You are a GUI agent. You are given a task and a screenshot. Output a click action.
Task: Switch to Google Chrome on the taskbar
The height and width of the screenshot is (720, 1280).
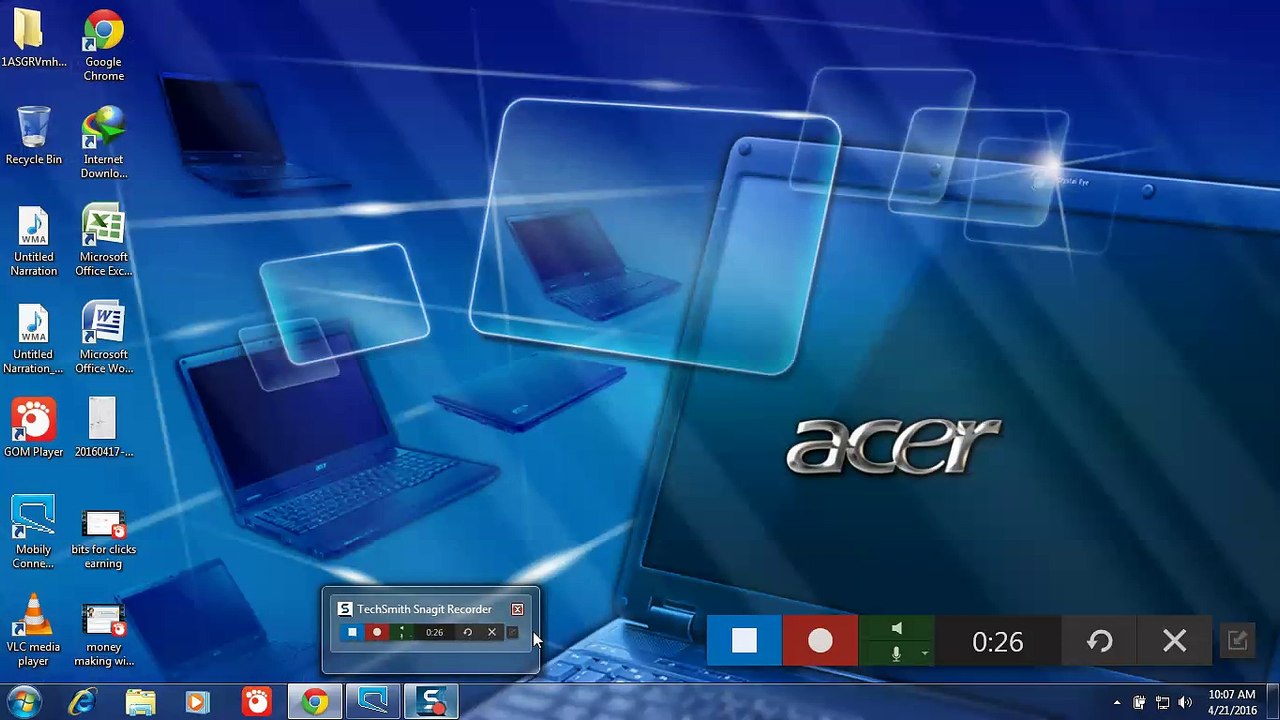click(x=315, y=702)
